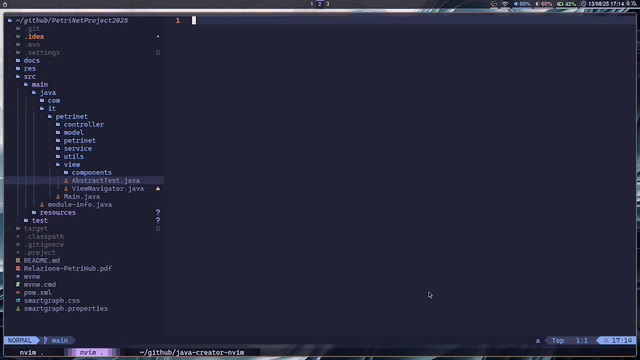Click Top position indicator in statusline
The image size is (640, 360).
point(558,340)
